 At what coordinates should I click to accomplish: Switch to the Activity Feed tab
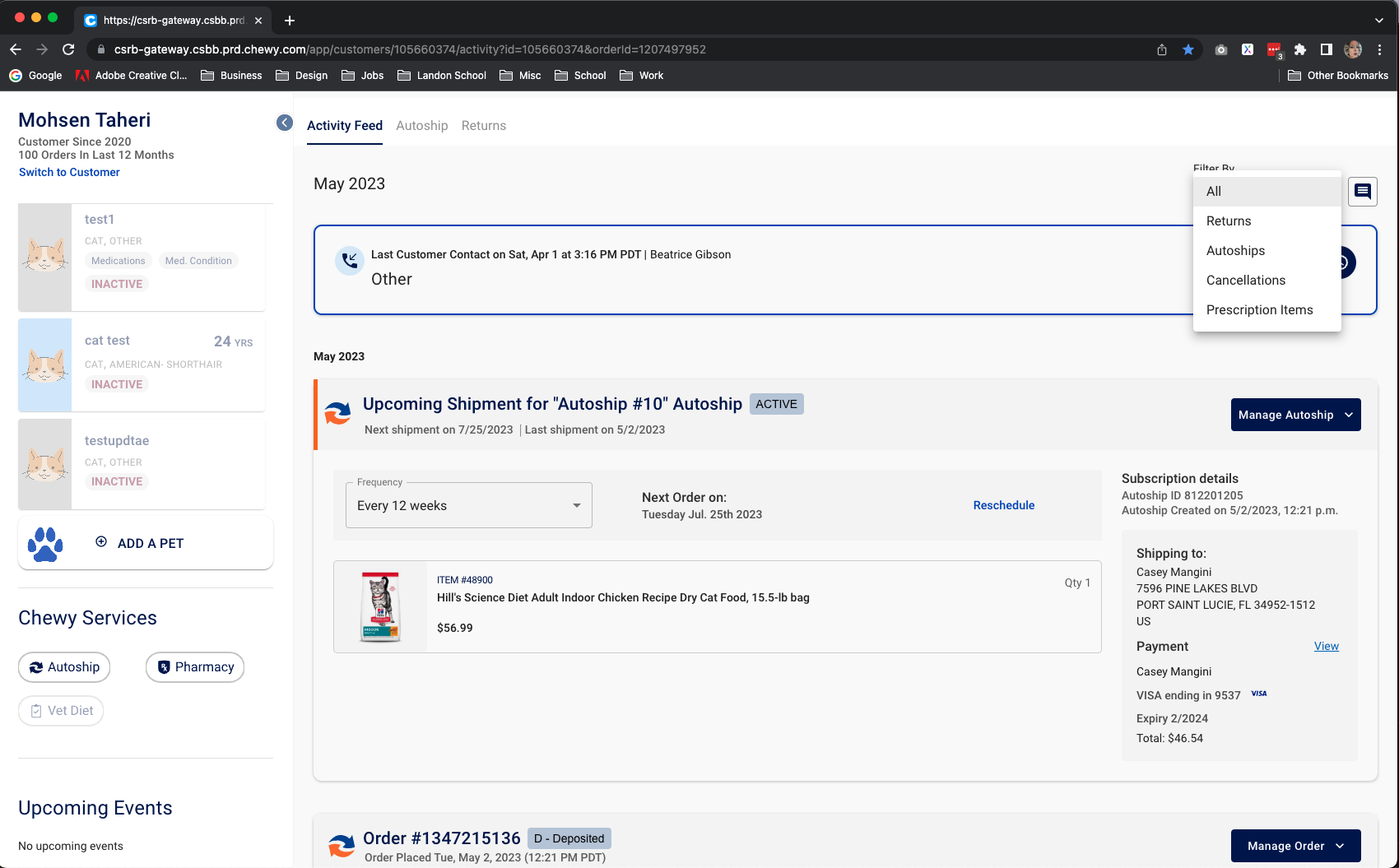[x=345, y=126]
